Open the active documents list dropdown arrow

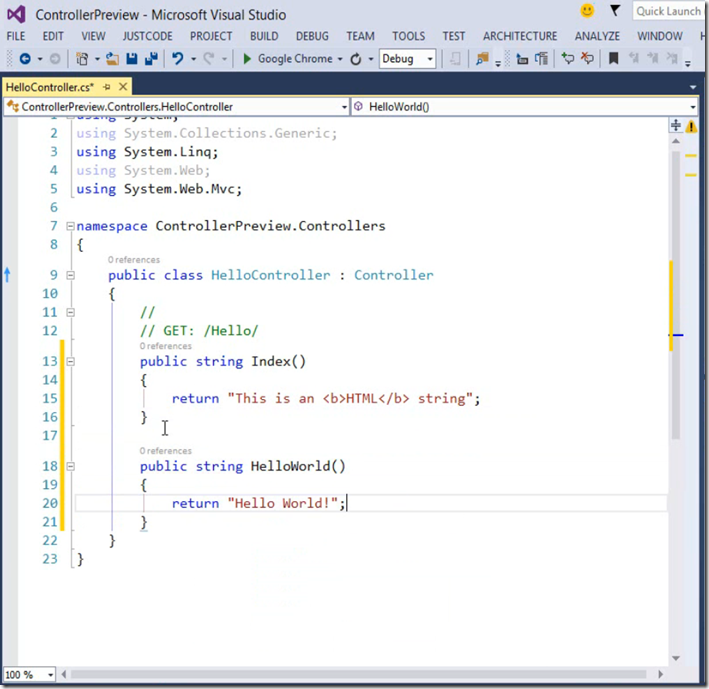(x=692, y=87)
